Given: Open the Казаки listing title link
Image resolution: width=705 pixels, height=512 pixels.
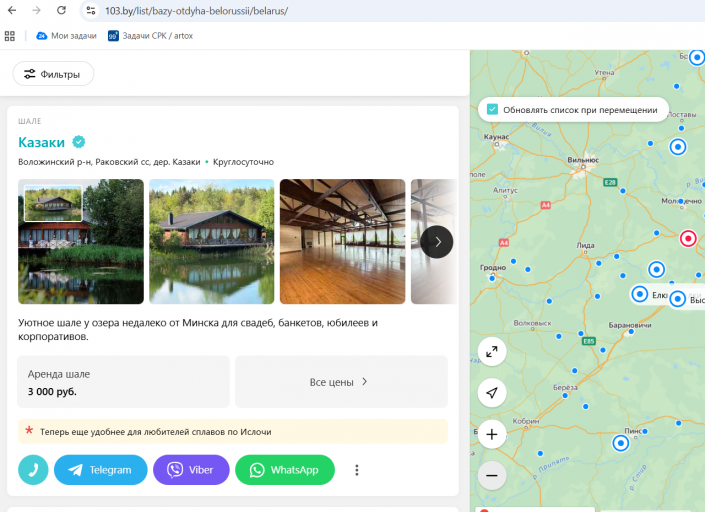Looking at the screenshot, I should pos(41,142).
